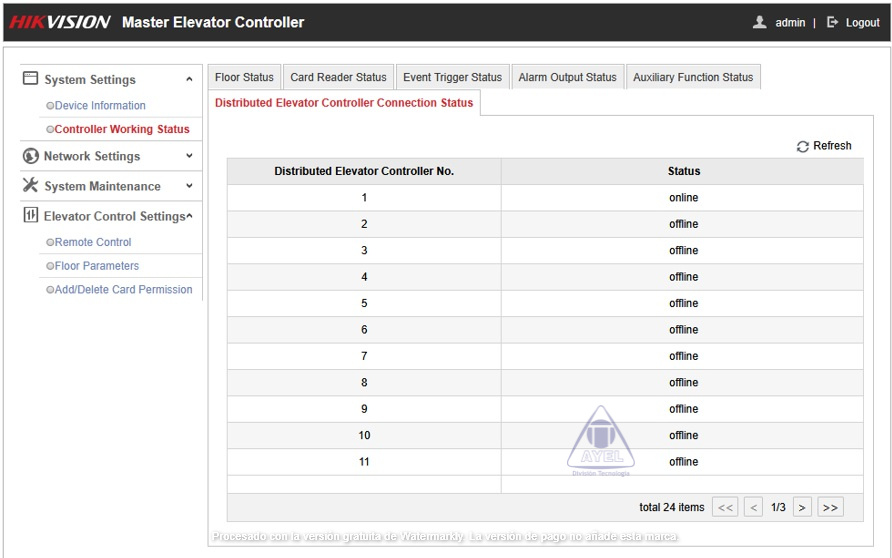The width and height of the screenshot is (892, 558).
Task: Collapse the System Settings section
Action: [189, 79]
